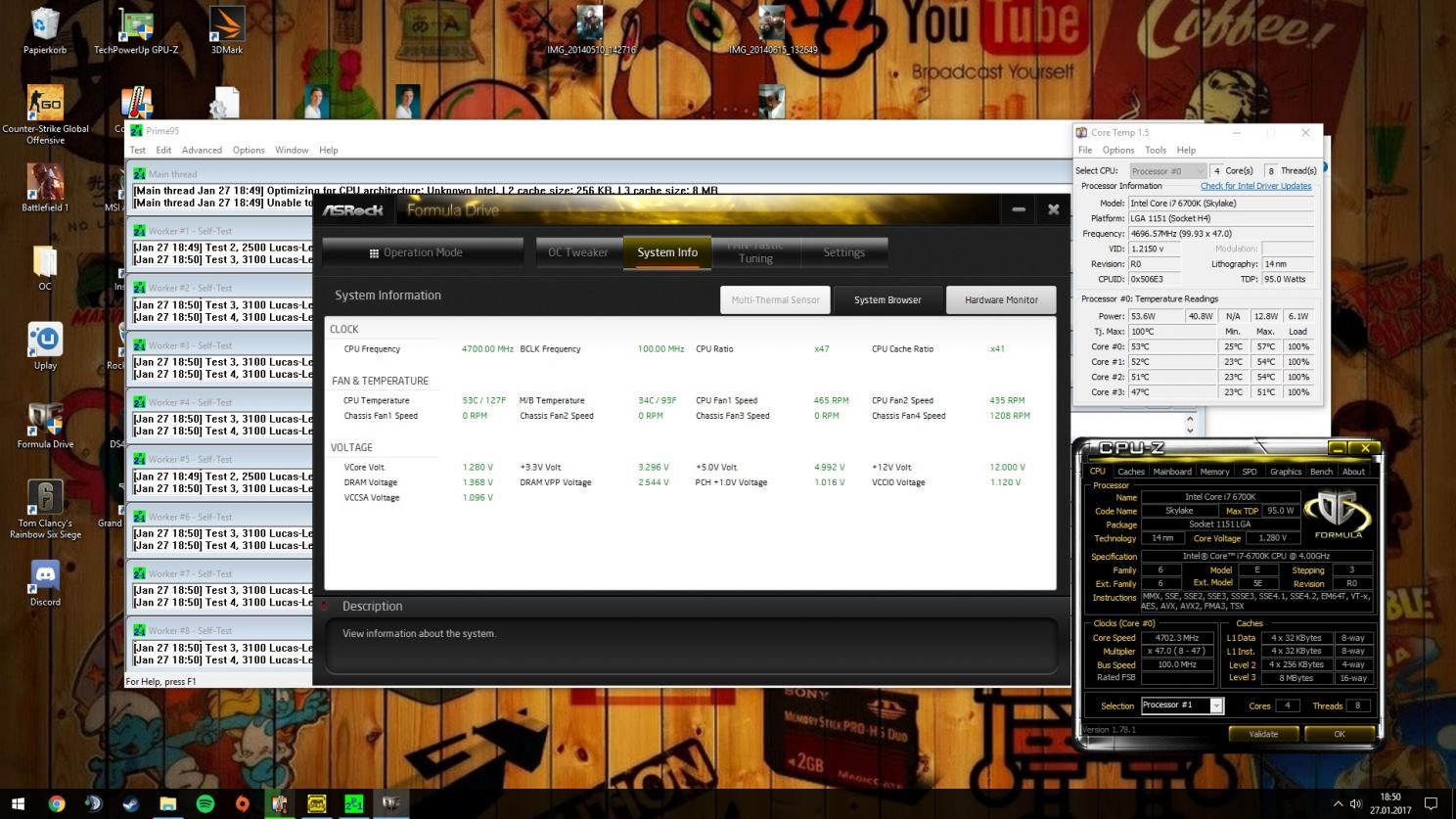The width and height of the screenshot is (1456, 819).
Task: Open the 3DMark desktop shortcut
Action: click(x=227, y=30)
